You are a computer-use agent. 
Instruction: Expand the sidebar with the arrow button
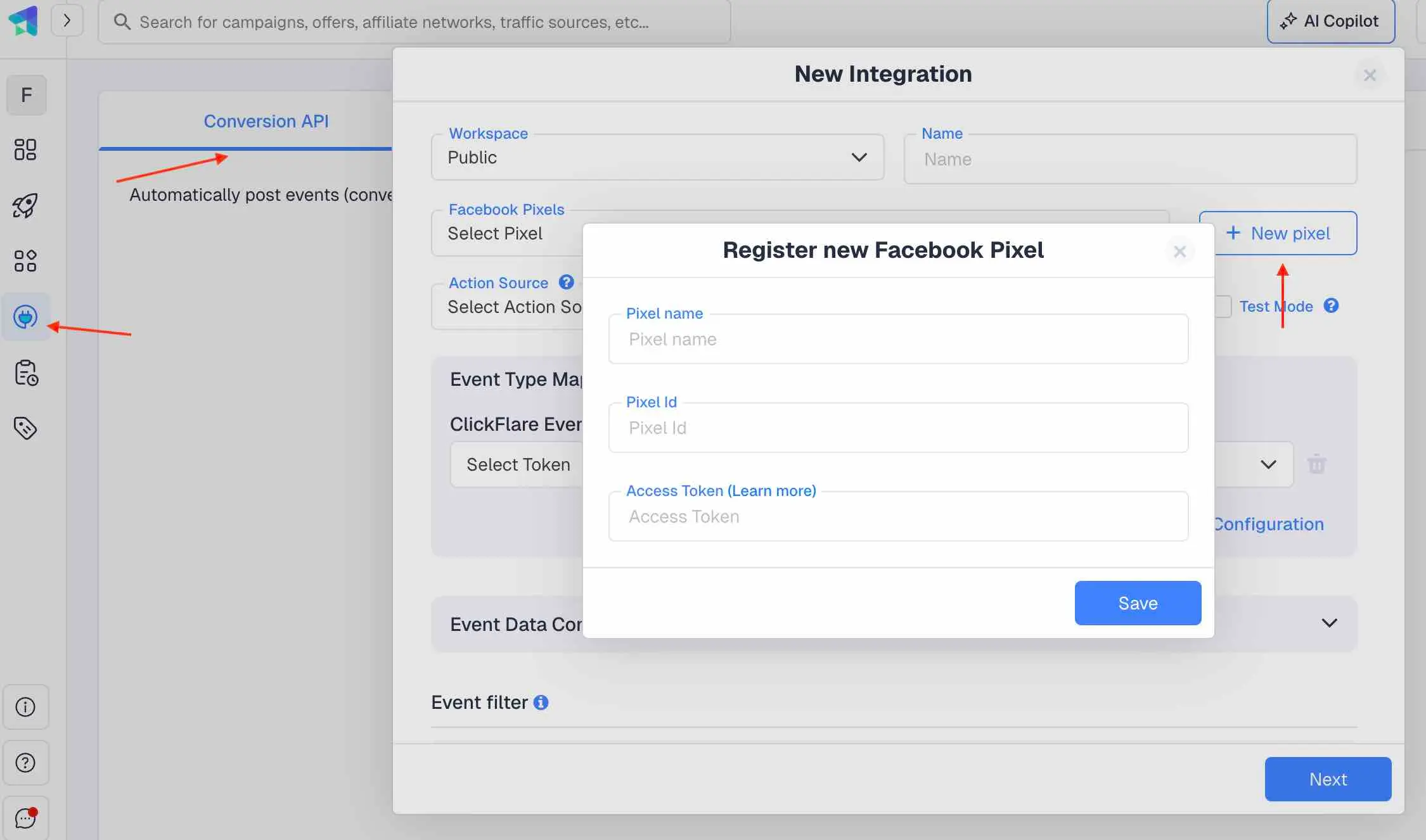(x=67, y=21)
